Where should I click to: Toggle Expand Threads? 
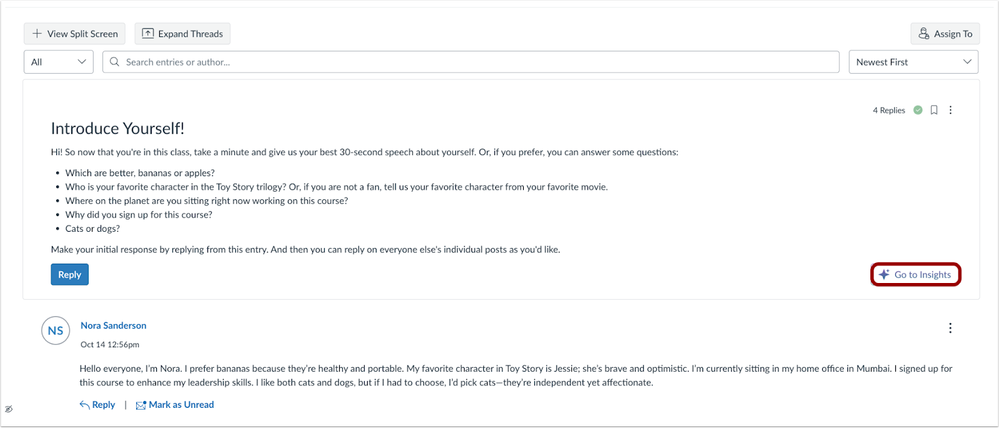tap(182, 34)
